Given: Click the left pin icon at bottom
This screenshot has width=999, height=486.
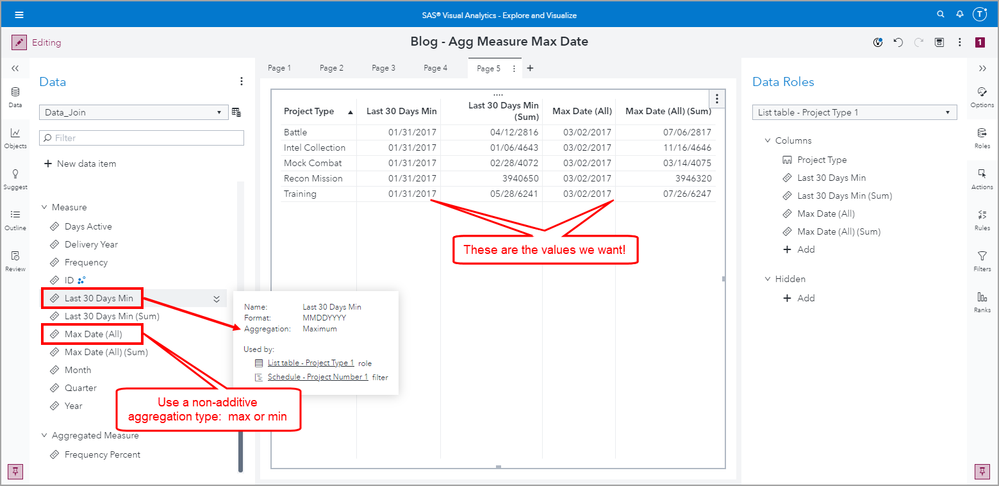Looking at the screenshot, I should 15,471.
